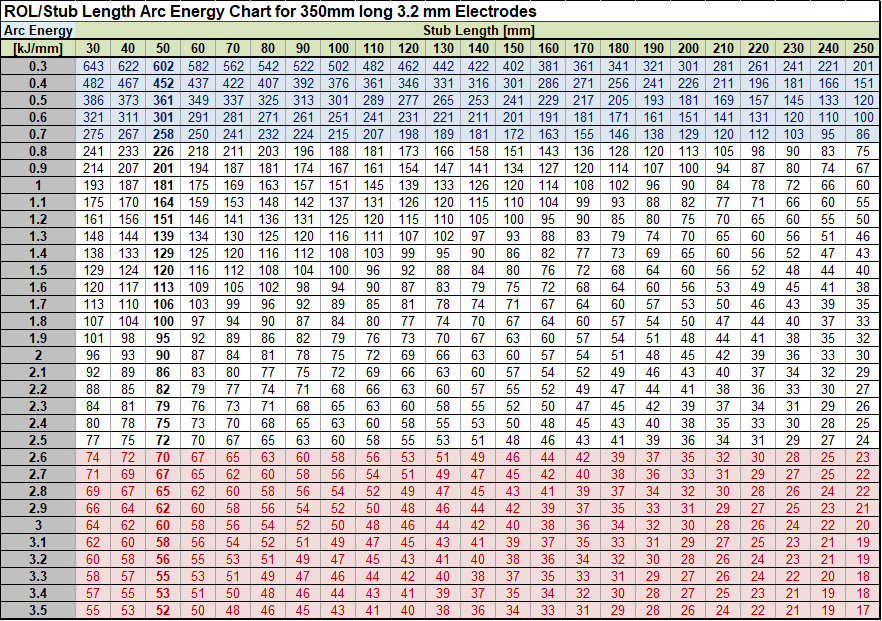The image size is (882, 621).
Task: Select stub length column header 50
Action: point(163,48)
